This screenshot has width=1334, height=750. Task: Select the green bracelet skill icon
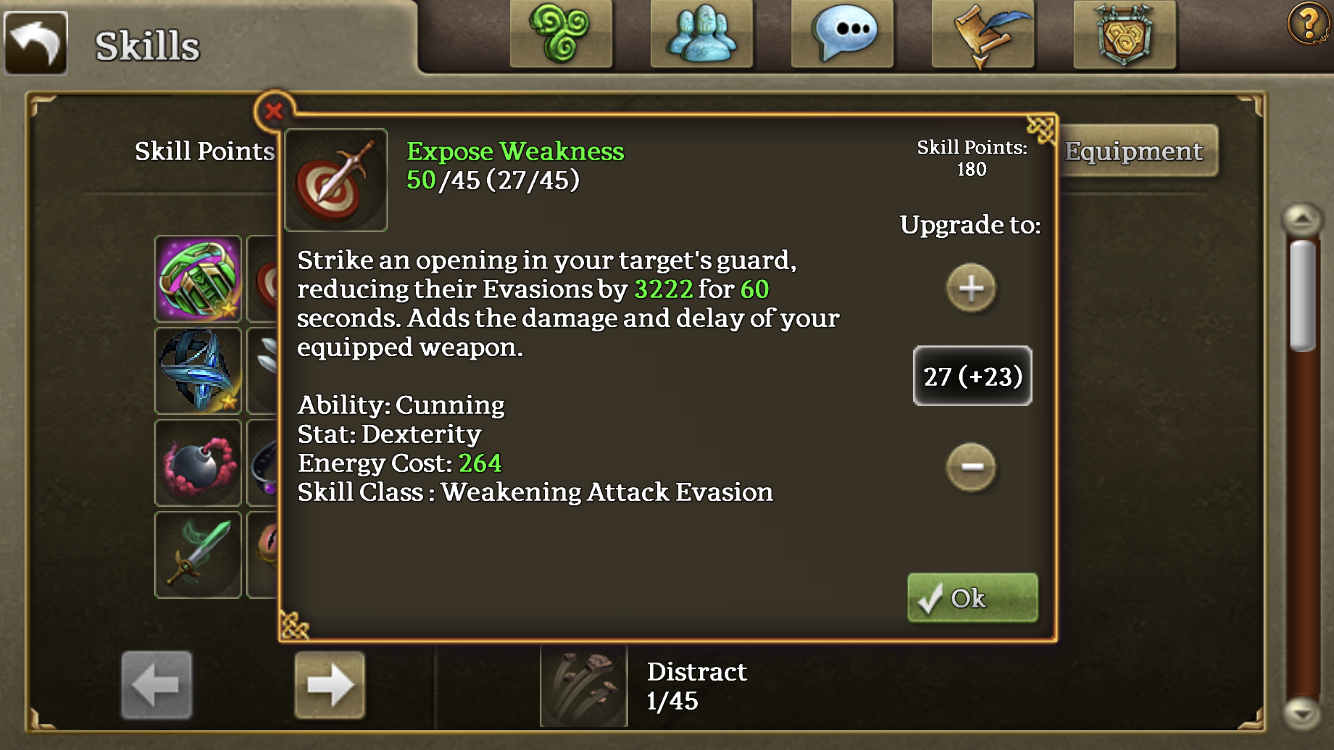tap(198, 279)
